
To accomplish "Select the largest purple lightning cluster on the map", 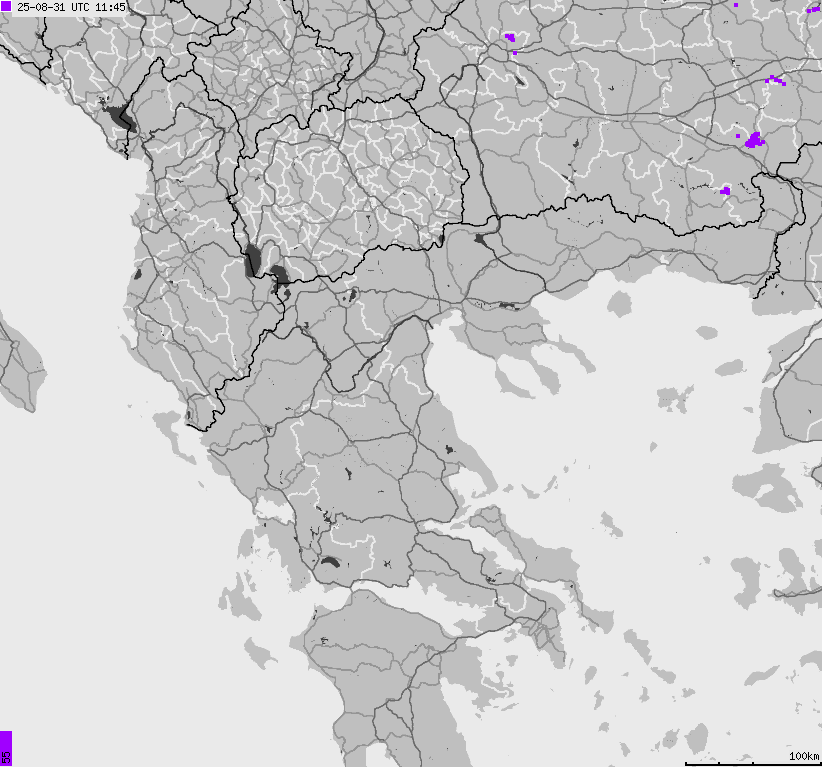I will pos(754,141).
